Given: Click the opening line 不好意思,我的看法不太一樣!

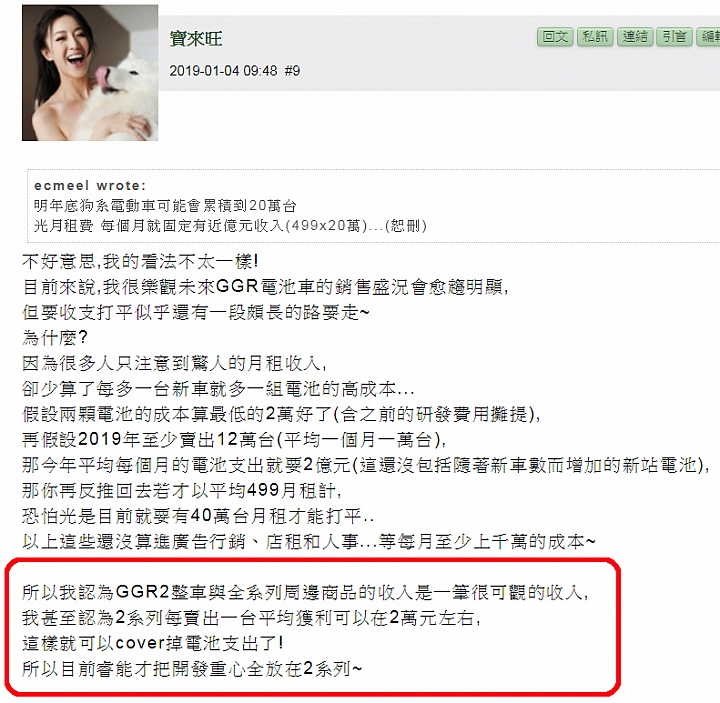Looking at the screenshot, I should pyautogui.click(x=140, y=262).
